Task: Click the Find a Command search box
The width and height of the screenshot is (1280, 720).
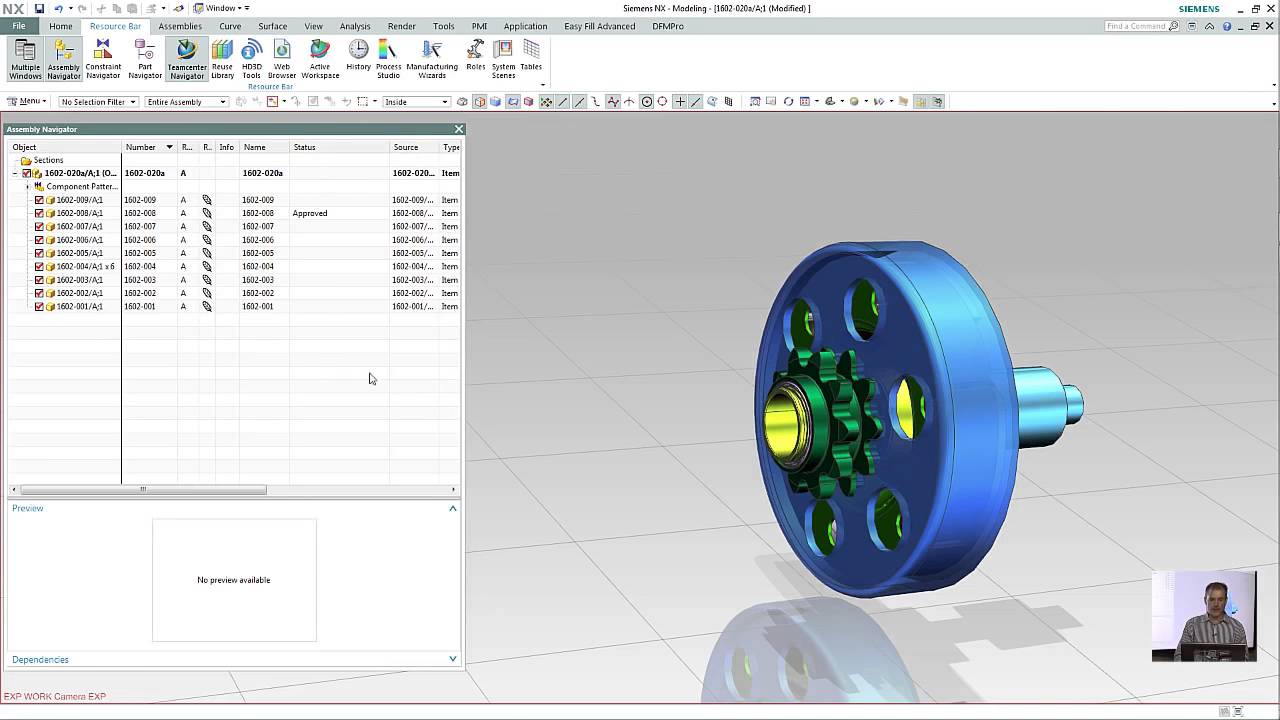Action: coord(1143,26)
